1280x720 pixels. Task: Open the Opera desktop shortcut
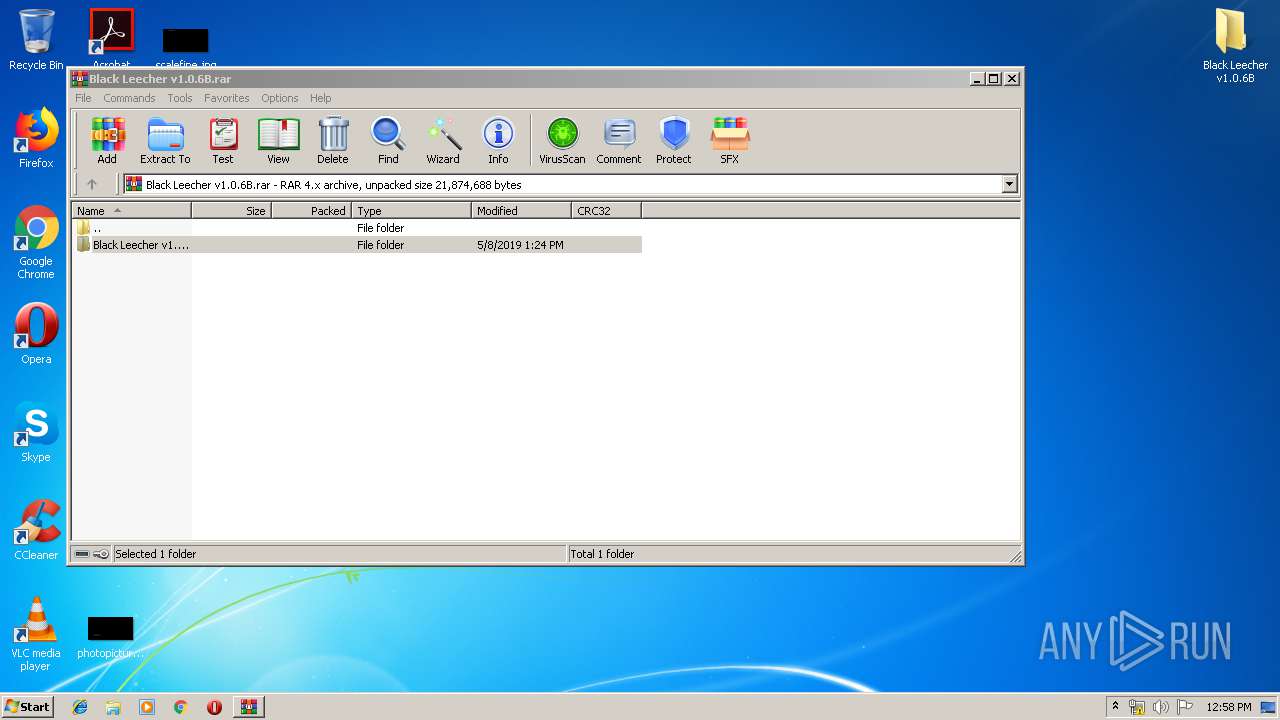click(36, 334)
